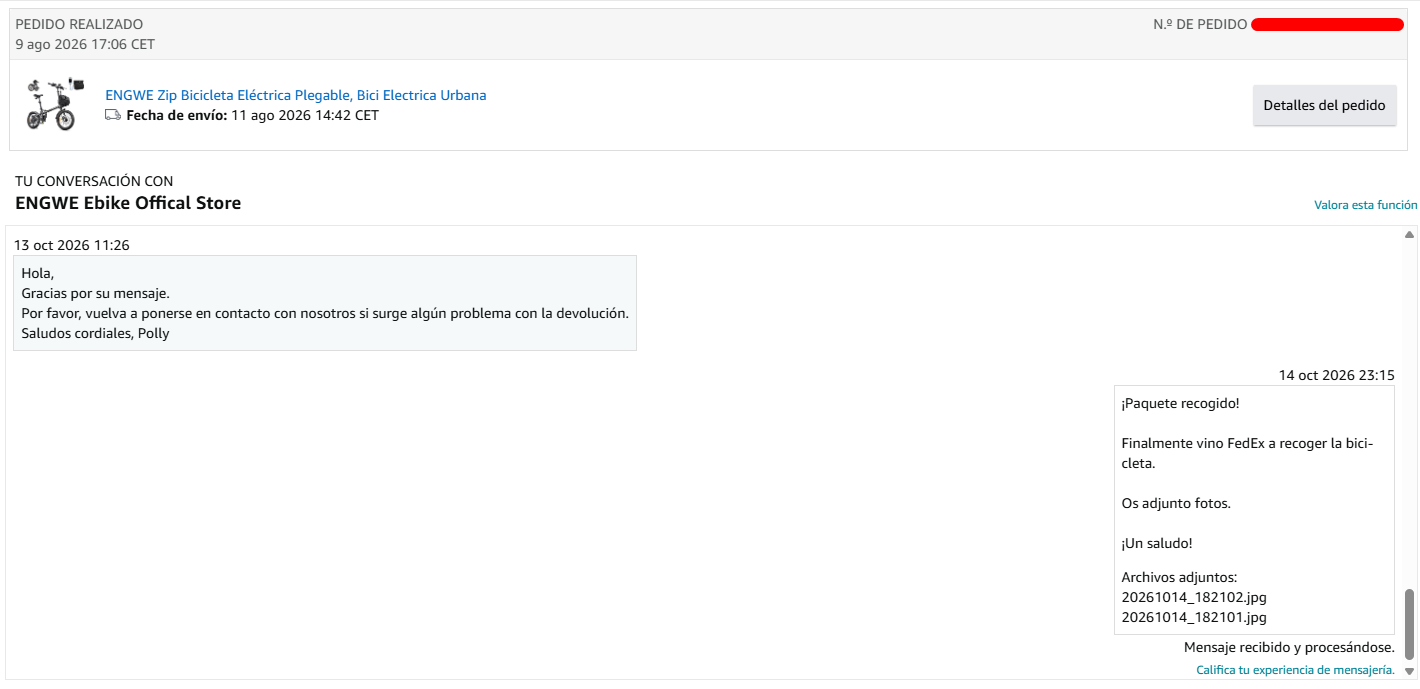Click the Mensaje recibido y procesándose status
Screen dimensions: 1420x689
[1289, 647]
